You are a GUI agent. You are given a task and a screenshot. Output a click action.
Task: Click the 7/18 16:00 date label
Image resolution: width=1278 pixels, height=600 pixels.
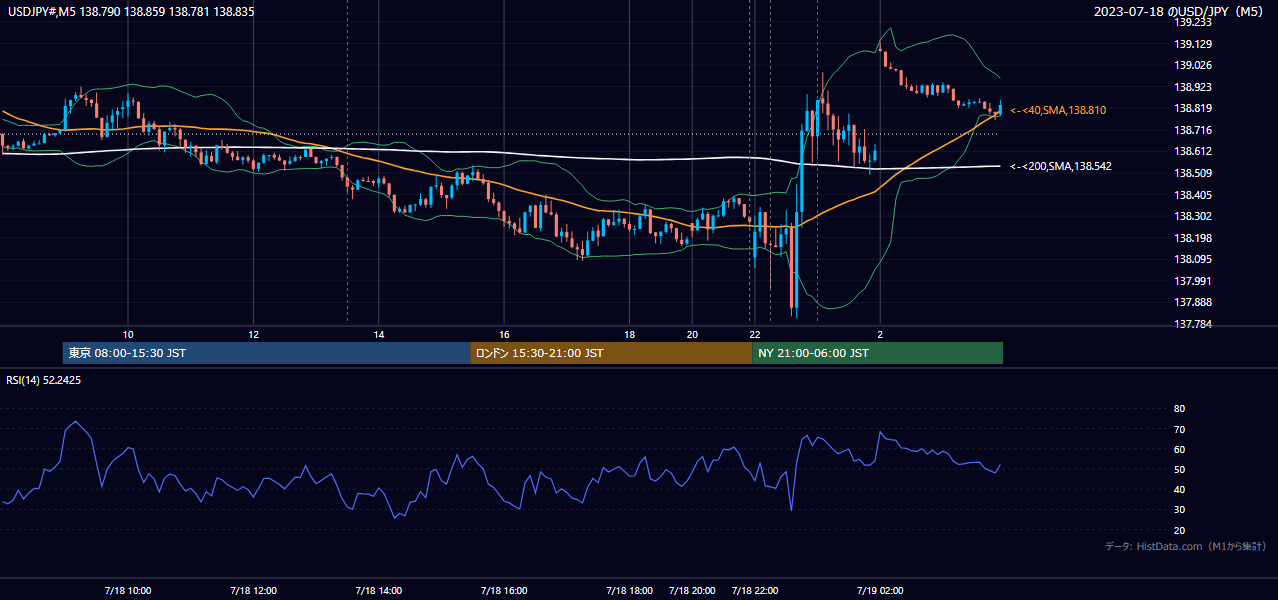[x=504, y=591]
